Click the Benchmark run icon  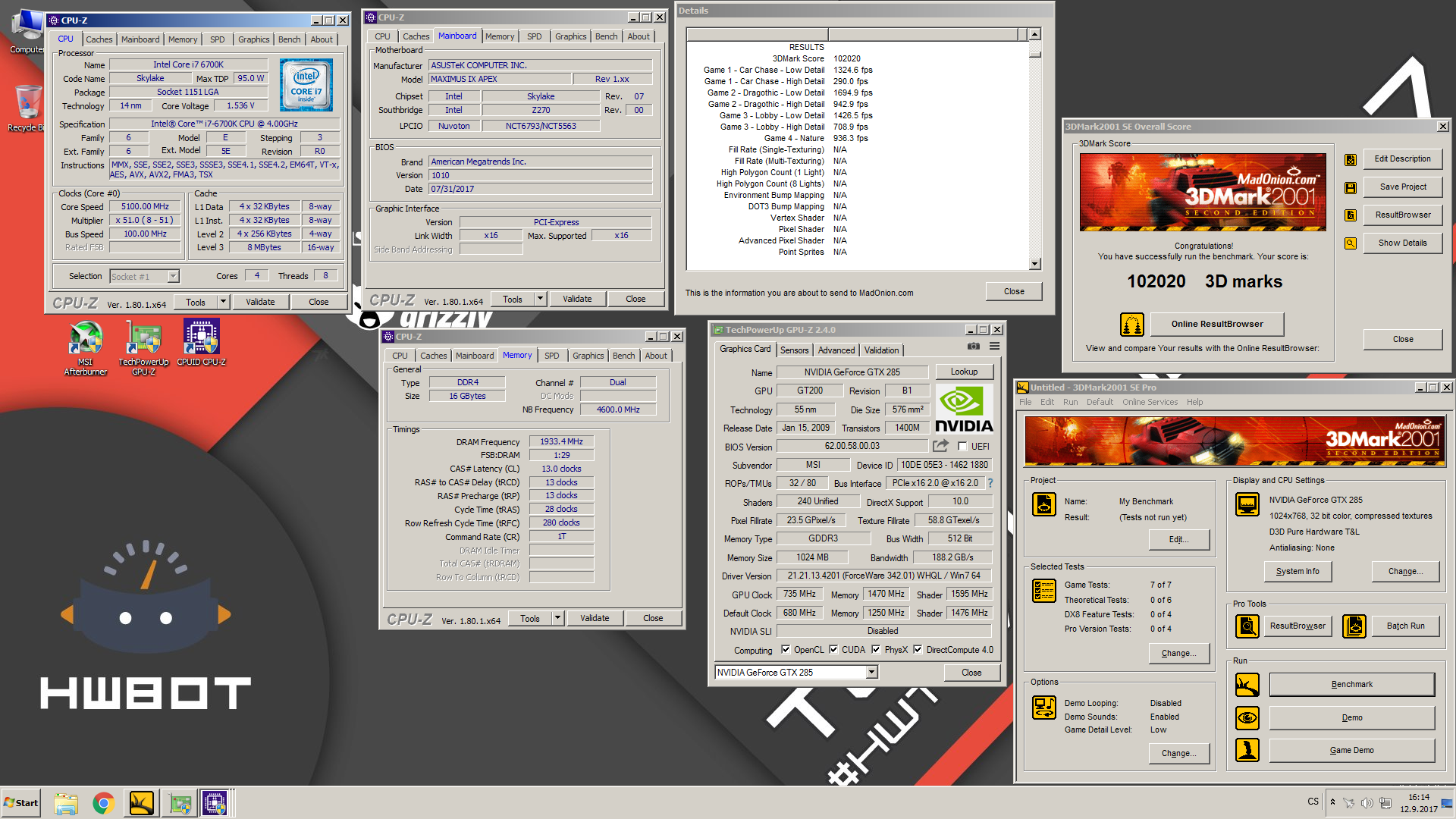coord(1247,685)
